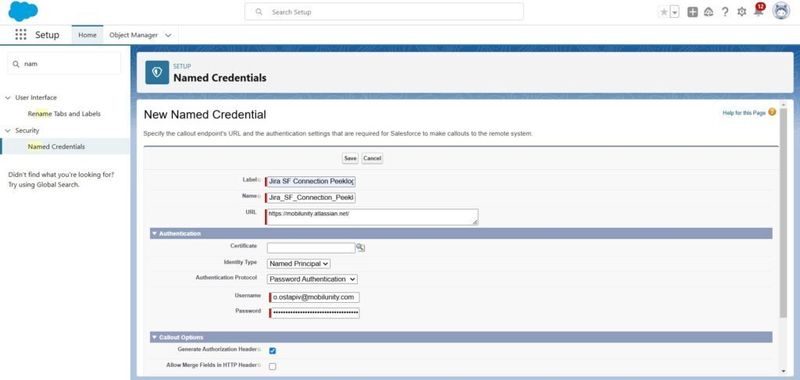800x380 pixels.
Task: Click the Global Actions plus icon
Action: click(x=692, y=12)
